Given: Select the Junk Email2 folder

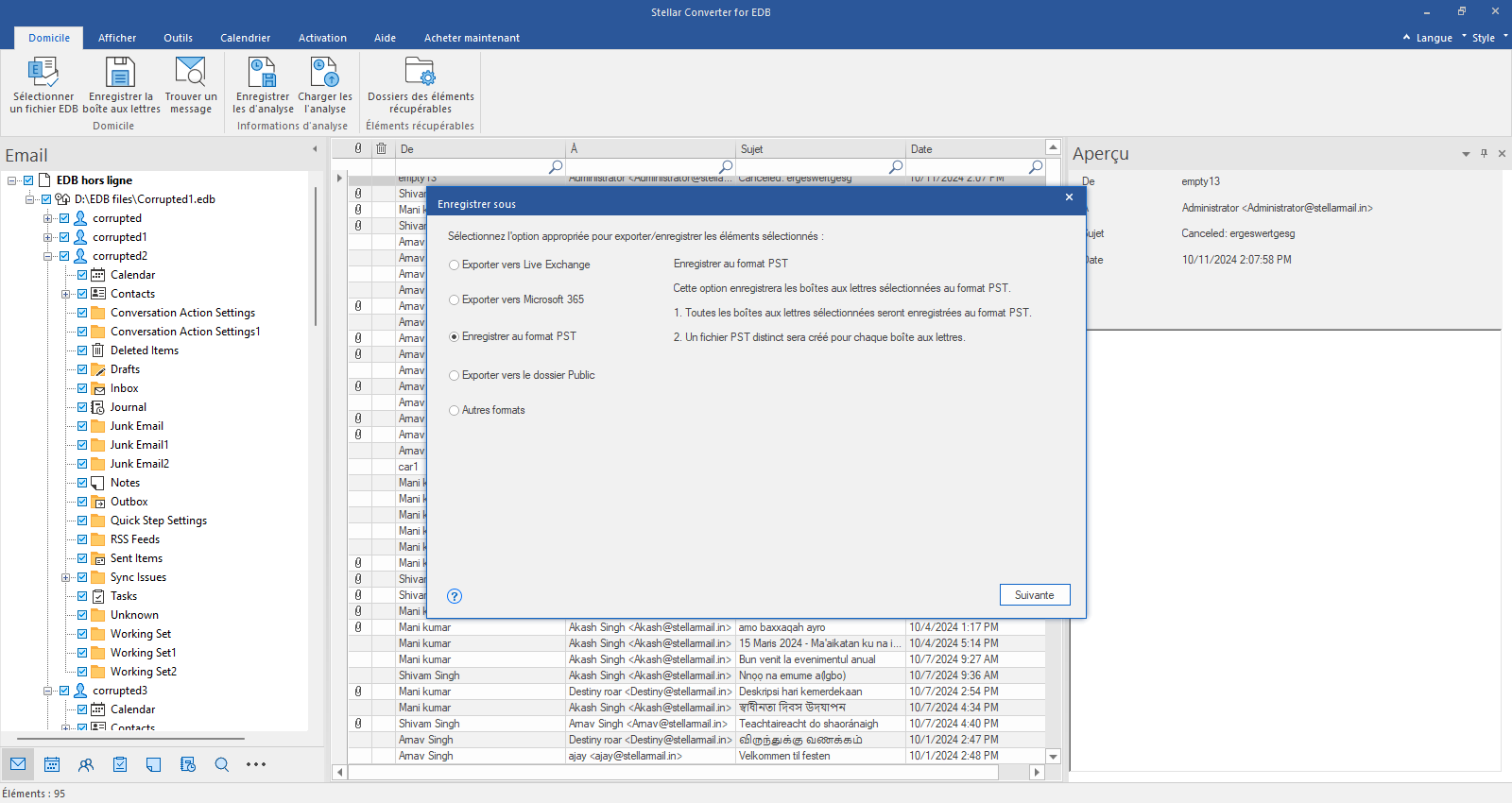Looking at the screenshot, I should (139, 464).
